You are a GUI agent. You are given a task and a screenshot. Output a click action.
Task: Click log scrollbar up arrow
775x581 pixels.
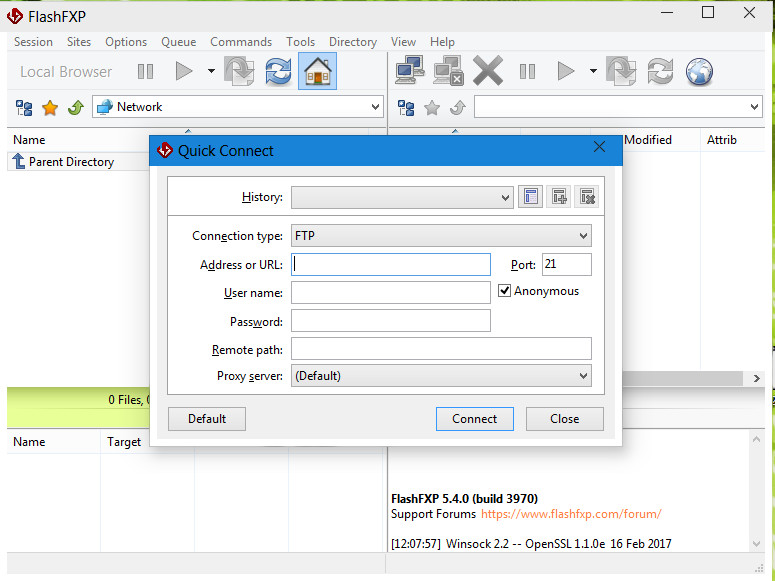[x=756, y=440]
